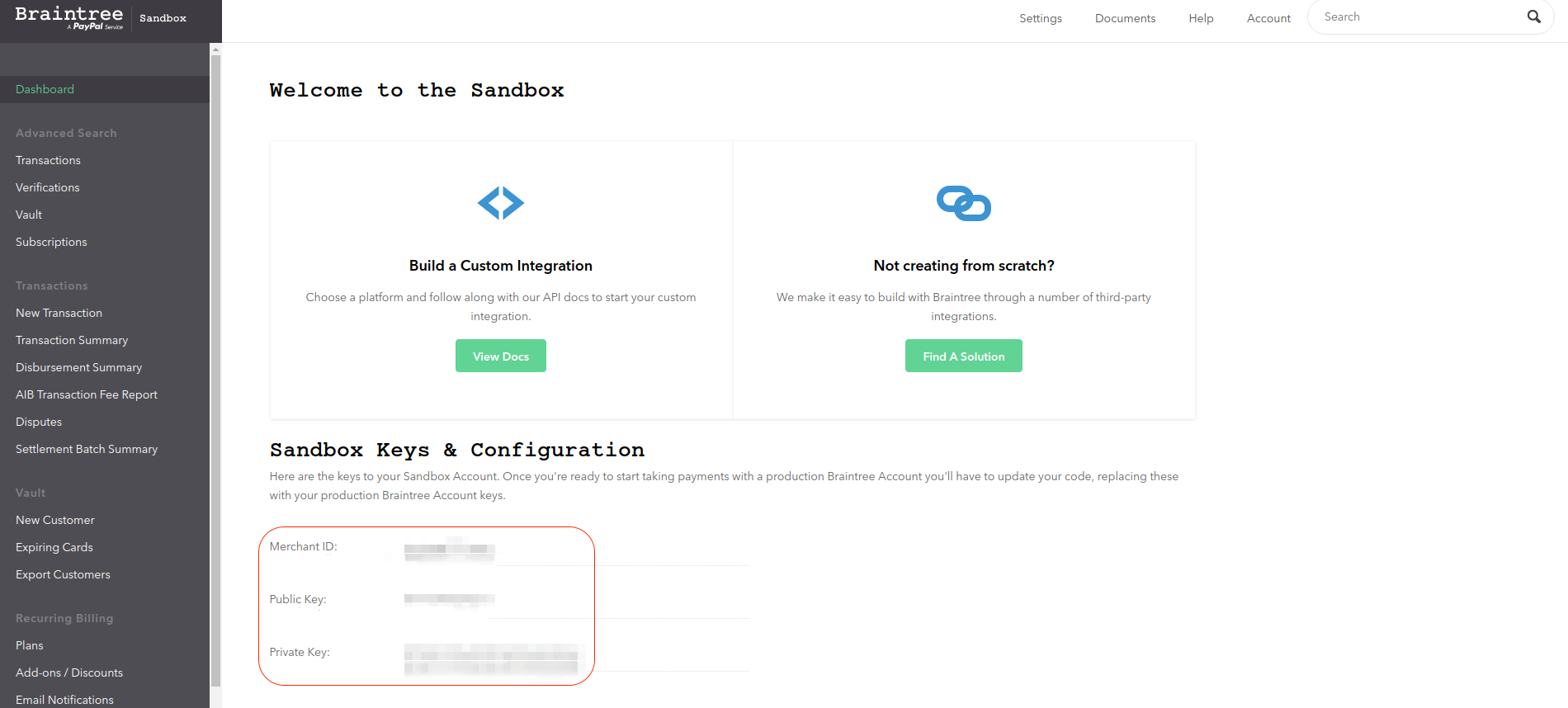
Task: Create a New Transaction
Action: coord(59,313)
